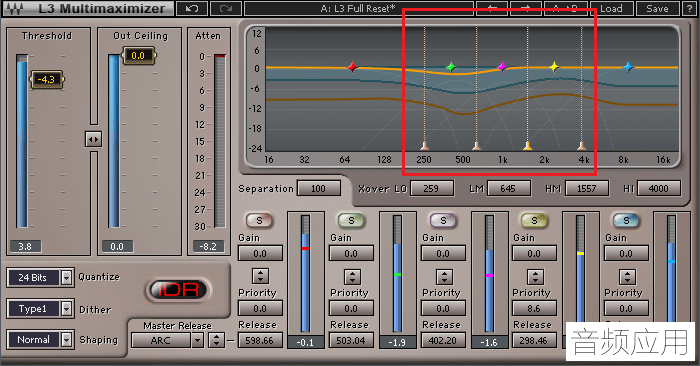Image resolution: width=700 pixels, height=366 pixels.
Task: Go to the previous preset with the left arrow
Action: pos(492,8)
